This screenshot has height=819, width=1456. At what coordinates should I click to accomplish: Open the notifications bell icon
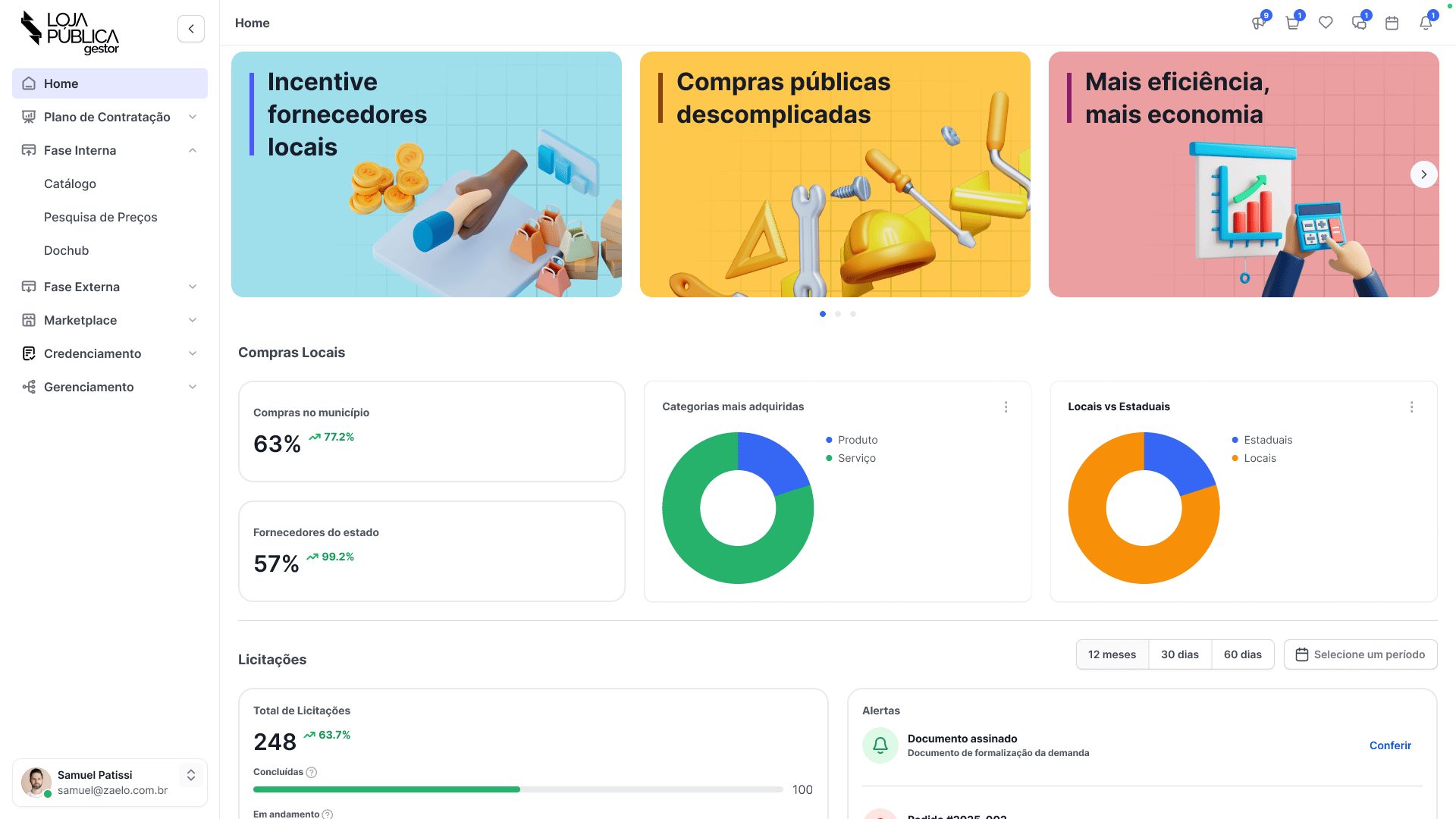coord(1426,23)
